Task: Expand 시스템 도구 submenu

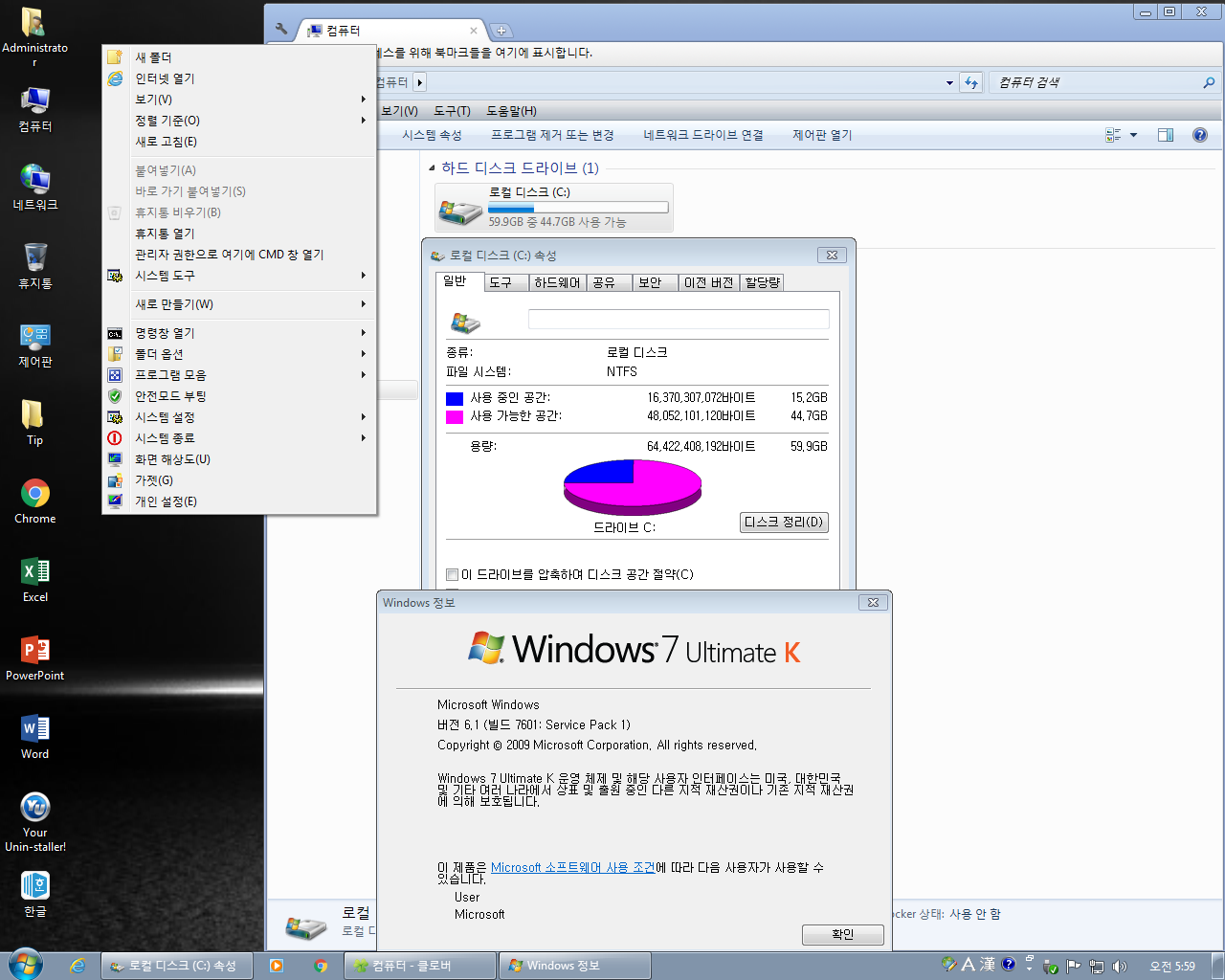Action: [x=363, y=276]
